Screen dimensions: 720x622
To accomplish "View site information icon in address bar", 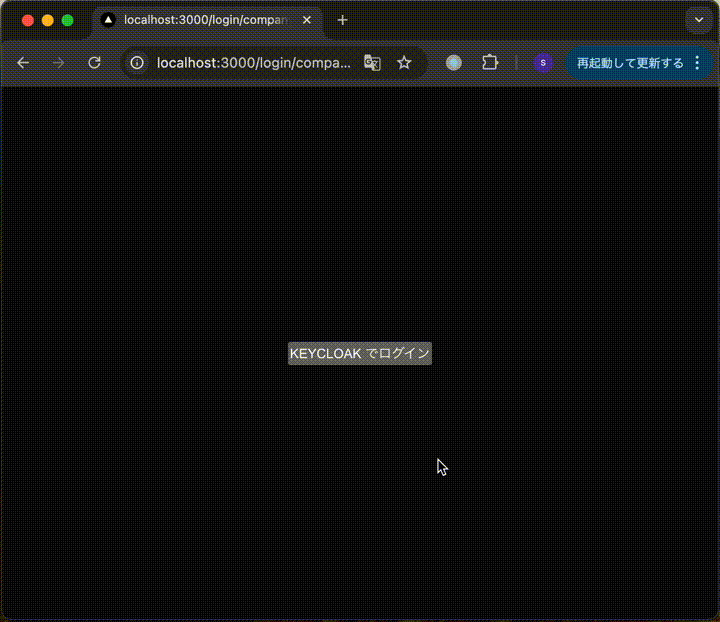I will [x=137, y=63].
